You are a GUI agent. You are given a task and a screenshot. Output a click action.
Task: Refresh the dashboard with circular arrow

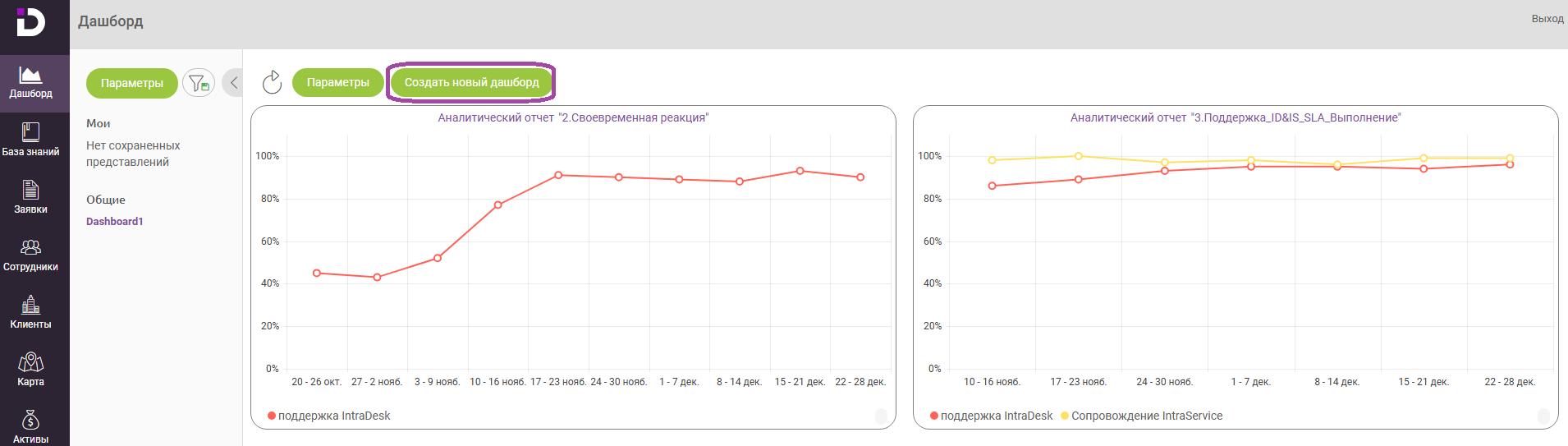coord(272,82)
